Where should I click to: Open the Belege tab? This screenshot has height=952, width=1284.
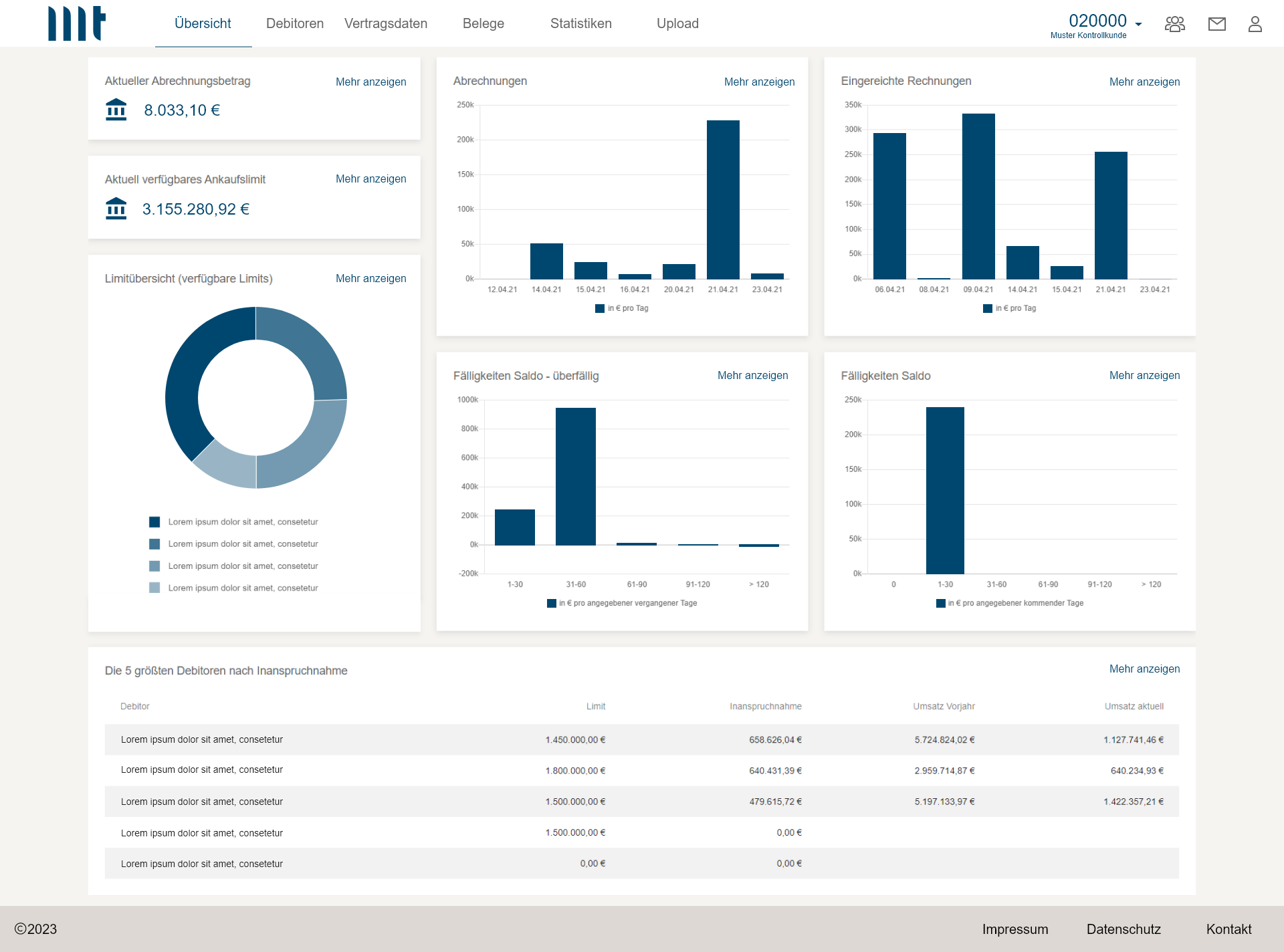tap(484, 23)
